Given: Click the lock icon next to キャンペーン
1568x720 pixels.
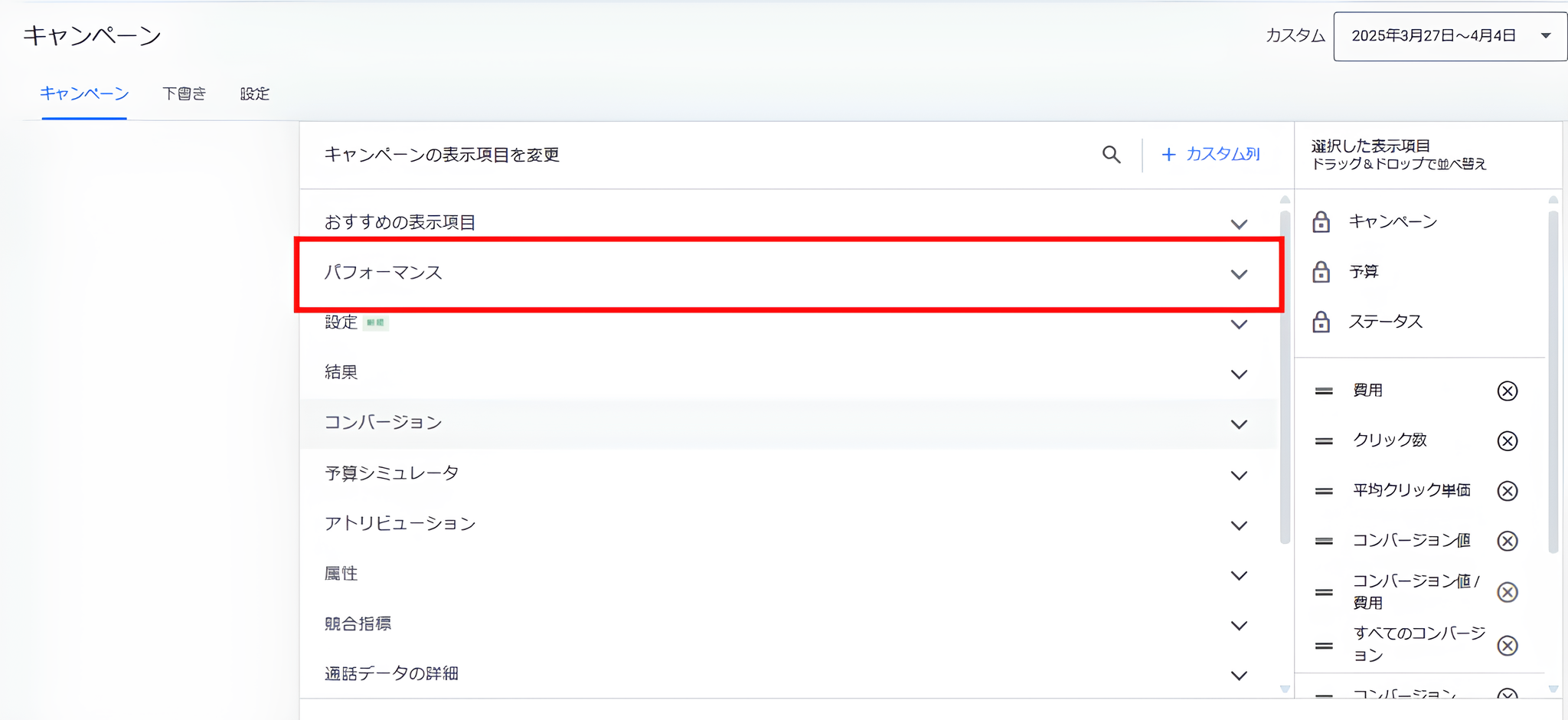Looking at the screenshot, I should tap(1321, 221).
